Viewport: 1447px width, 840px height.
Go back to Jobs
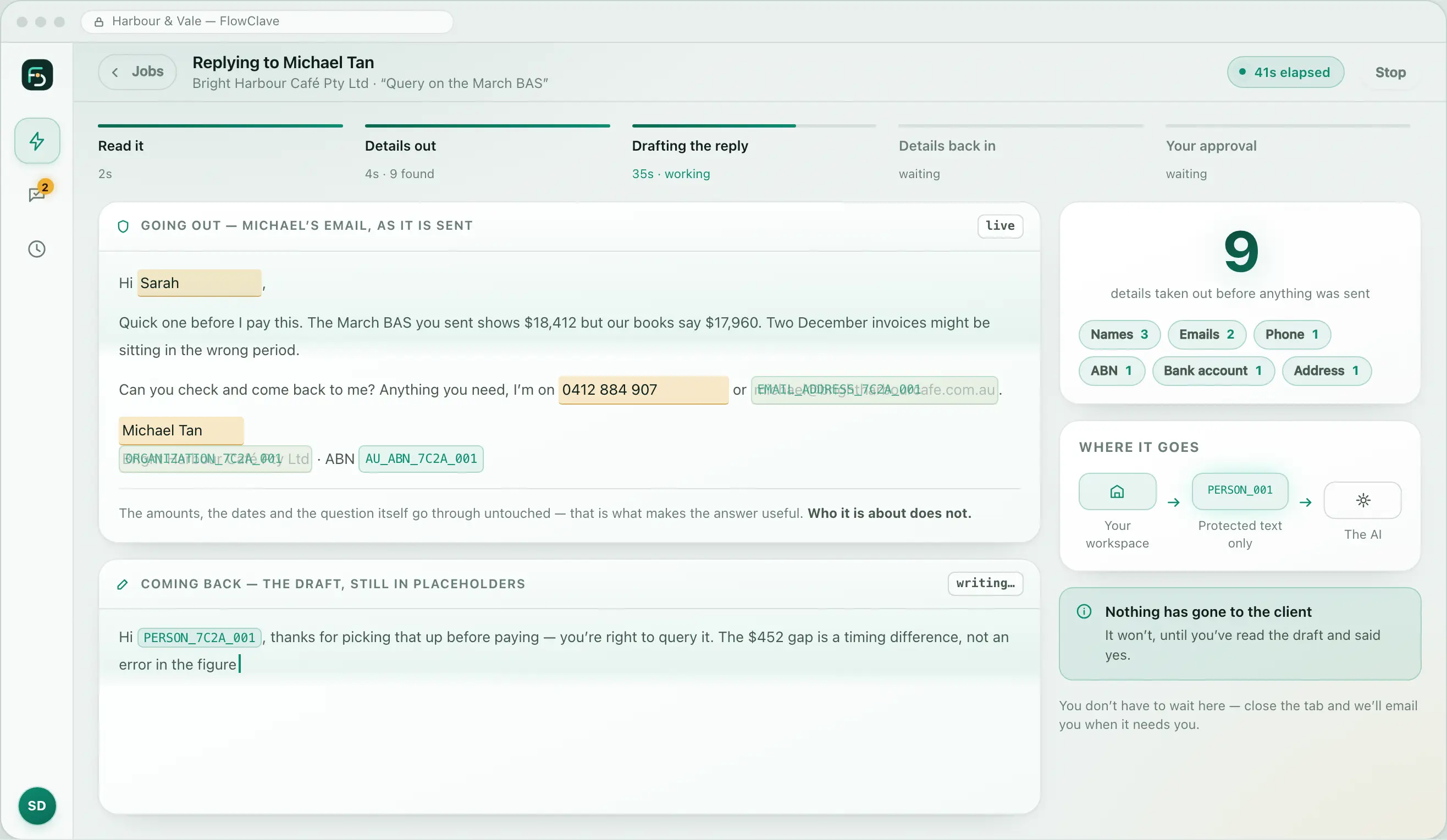pos(137,72)
